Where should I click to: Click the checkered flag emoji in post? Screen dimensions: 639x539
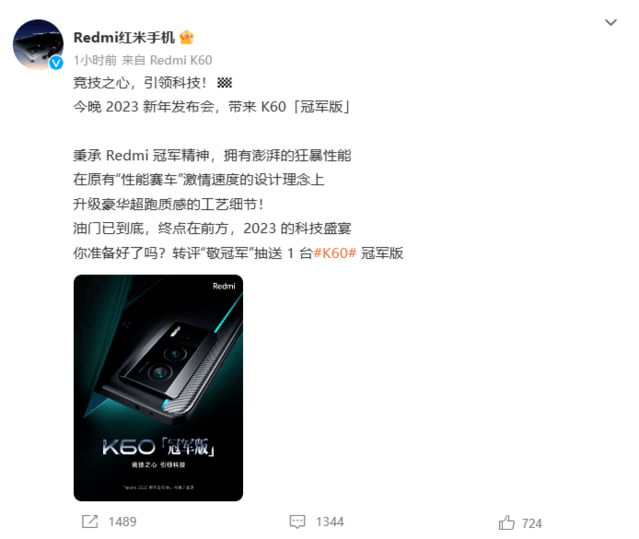coord(225,83)
